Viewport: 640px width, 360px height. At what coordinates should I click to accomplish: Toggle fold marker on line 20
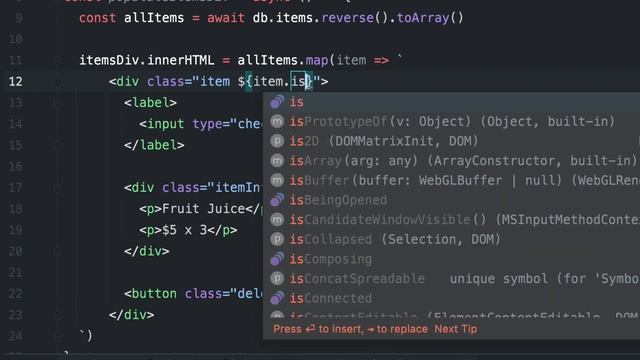[58, 251]
